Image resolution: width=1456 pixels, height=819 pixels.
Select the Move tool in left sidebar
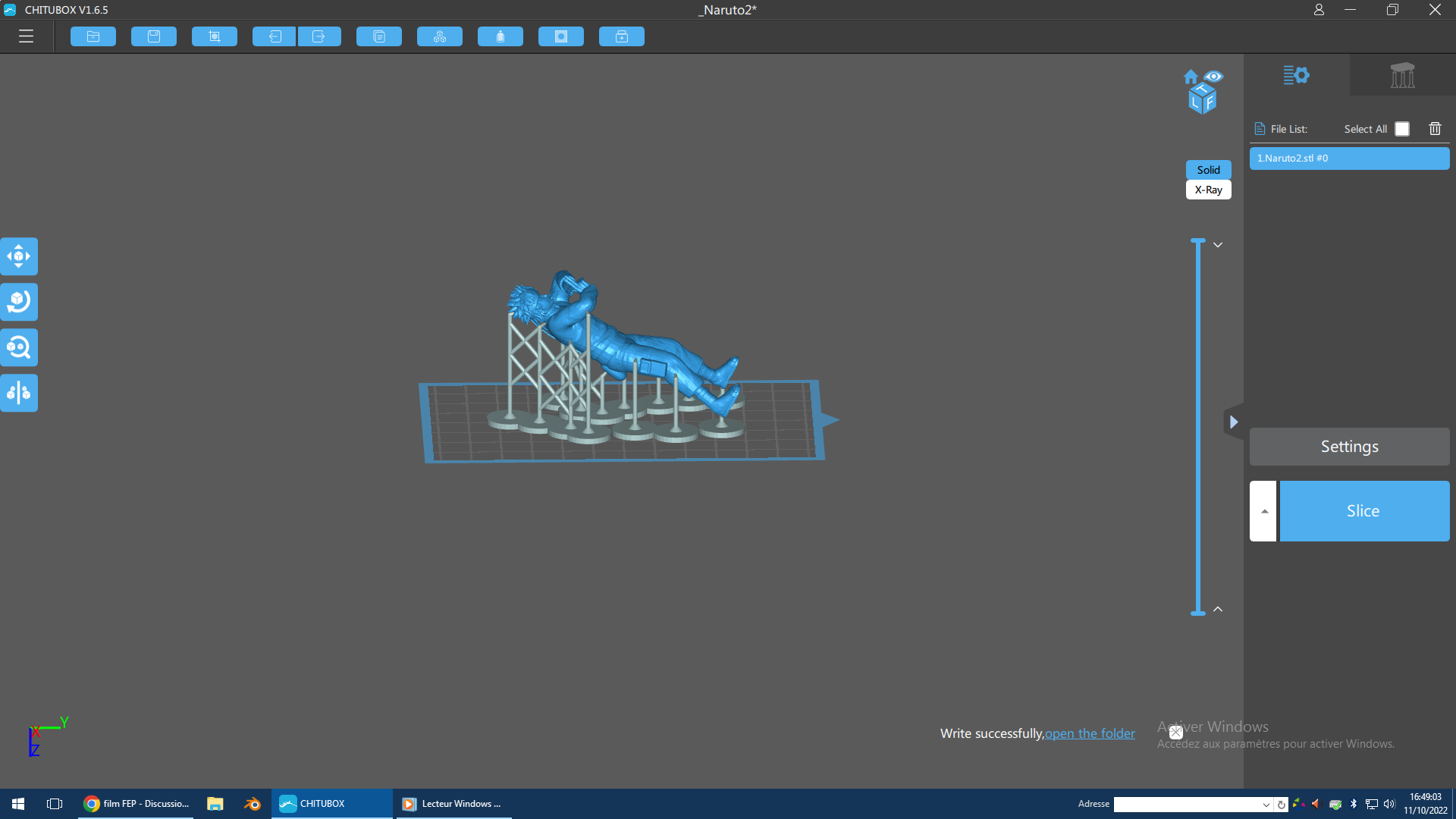point(19,256)
